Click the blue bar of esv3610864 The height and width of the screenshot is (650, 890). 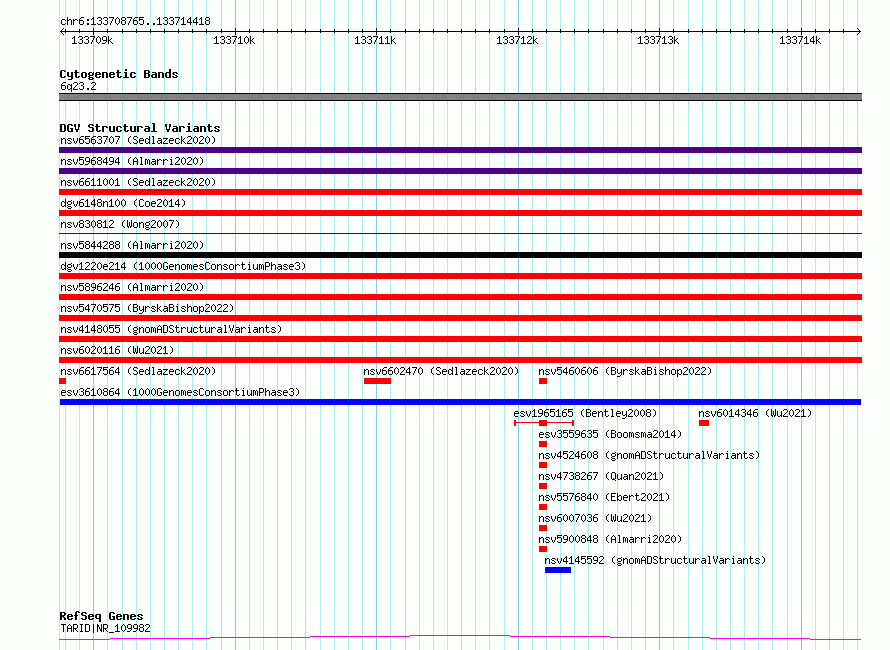tap(460, 402)
